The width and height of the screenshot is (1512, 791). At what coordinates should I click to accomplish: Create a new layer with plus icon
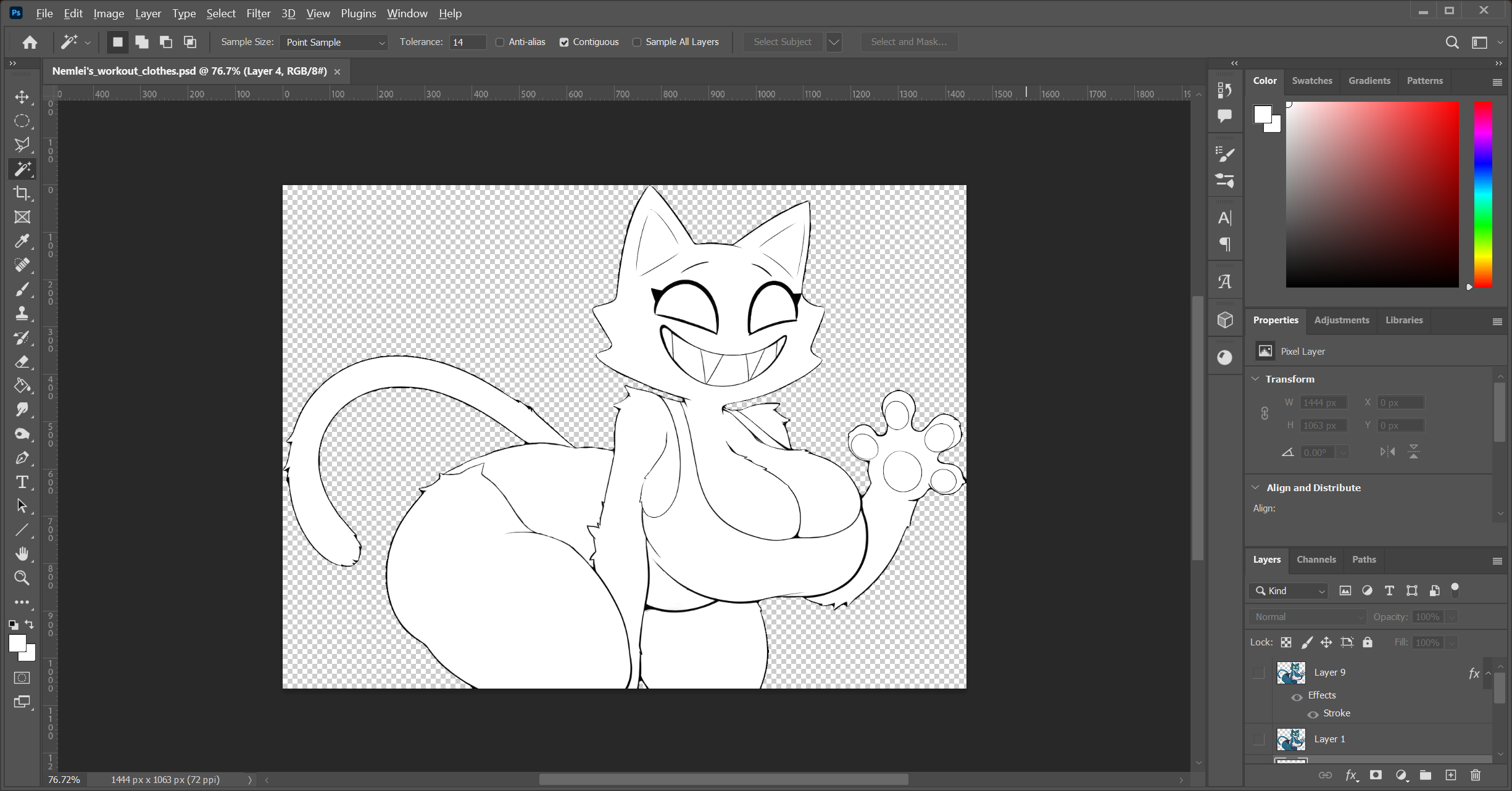pyautogui.click(x=1450, y=775)
